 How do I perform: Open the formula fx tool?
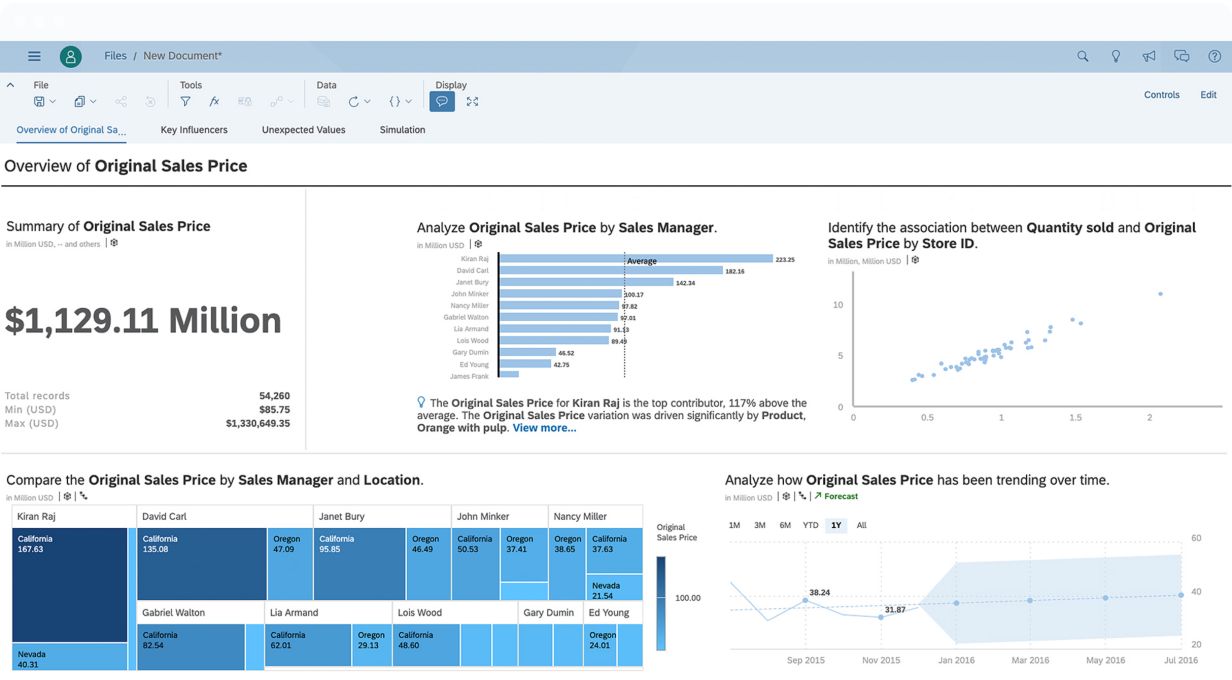[x=214, y=102]
